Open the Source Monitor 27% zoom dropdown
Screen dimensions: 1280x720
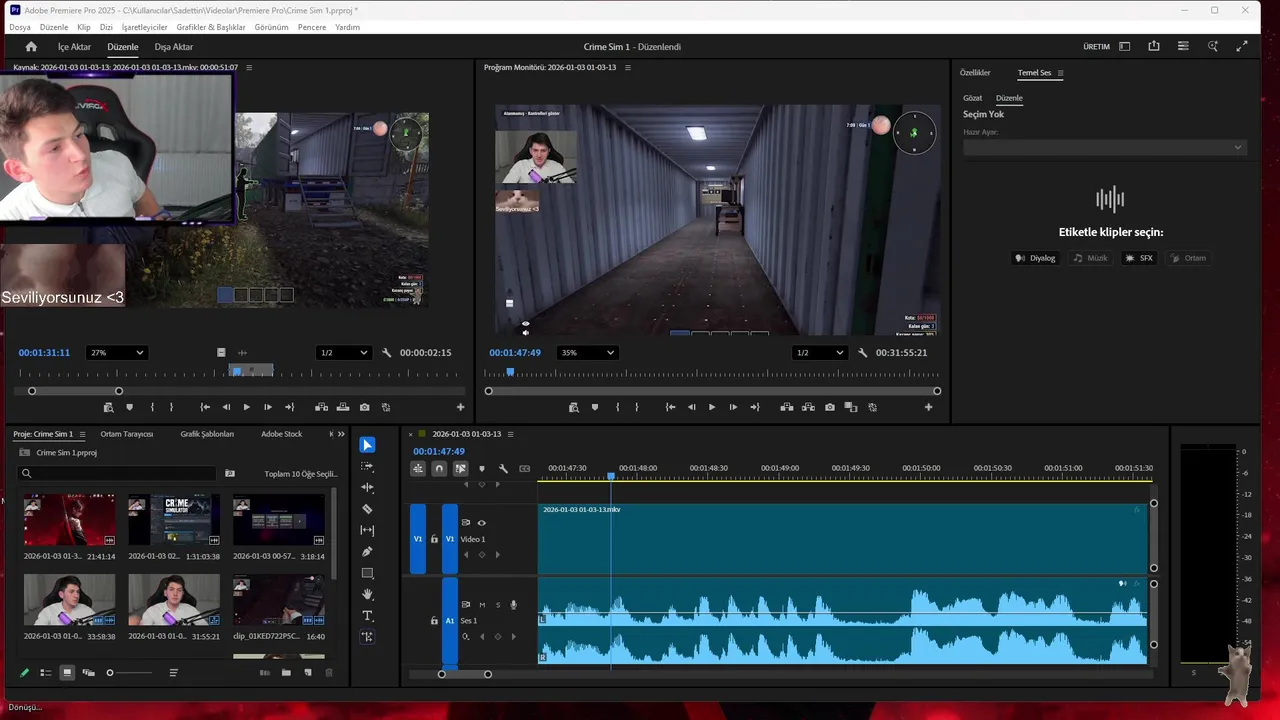point(117,352)
